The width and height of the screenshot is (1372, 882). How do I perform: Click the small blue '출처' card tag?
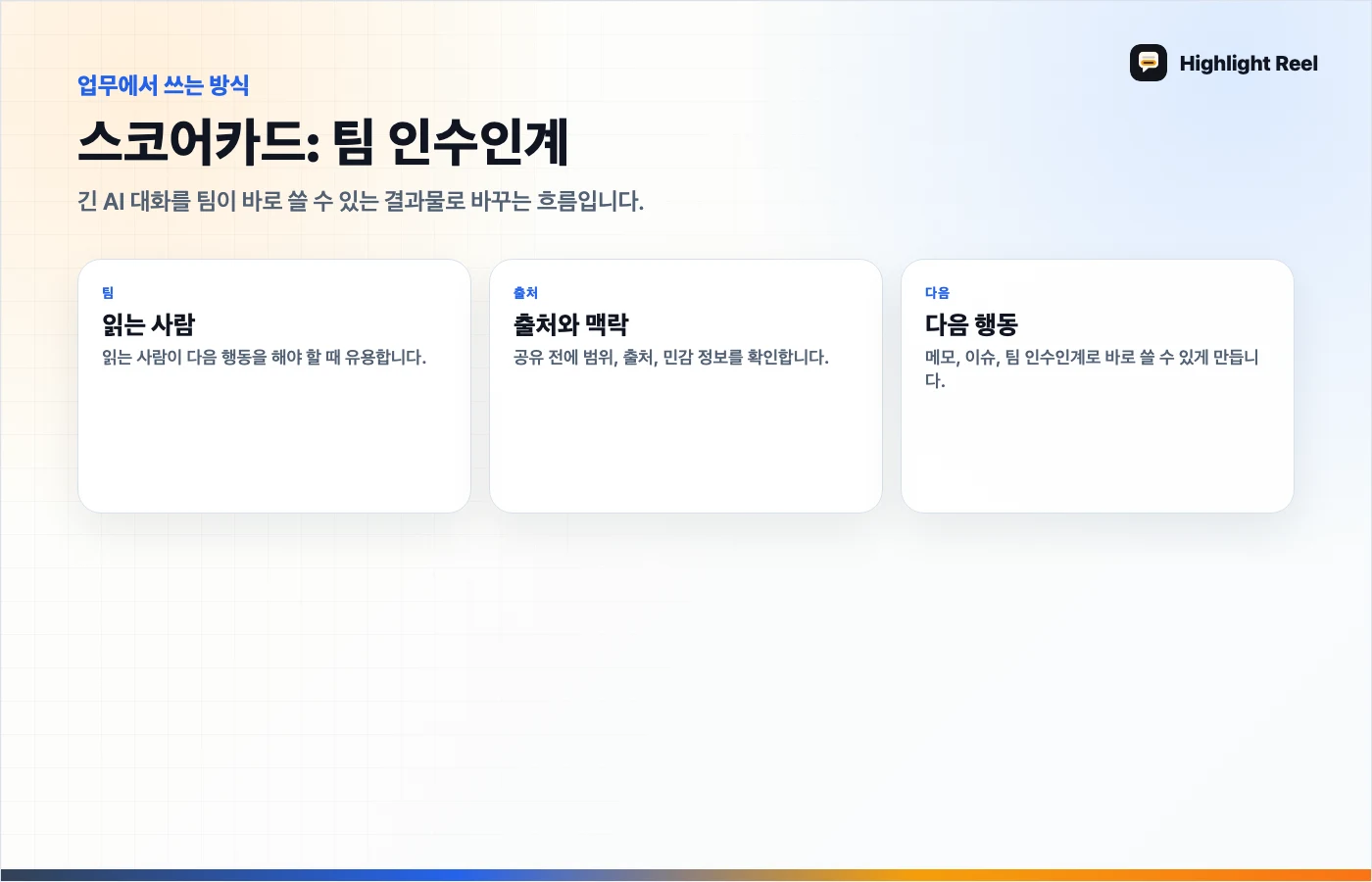pyautogui.click(x=525, y=293)
